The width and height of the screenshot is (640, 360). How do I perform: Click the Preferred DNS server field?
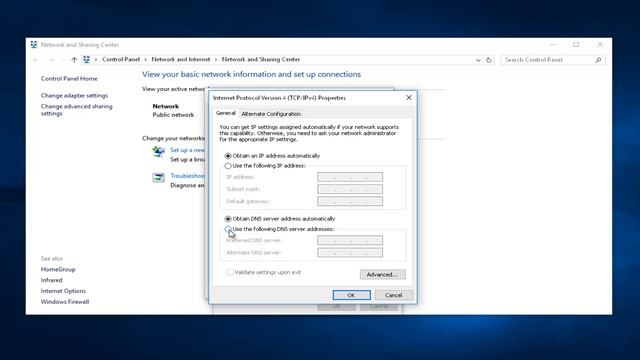(350, 240)
